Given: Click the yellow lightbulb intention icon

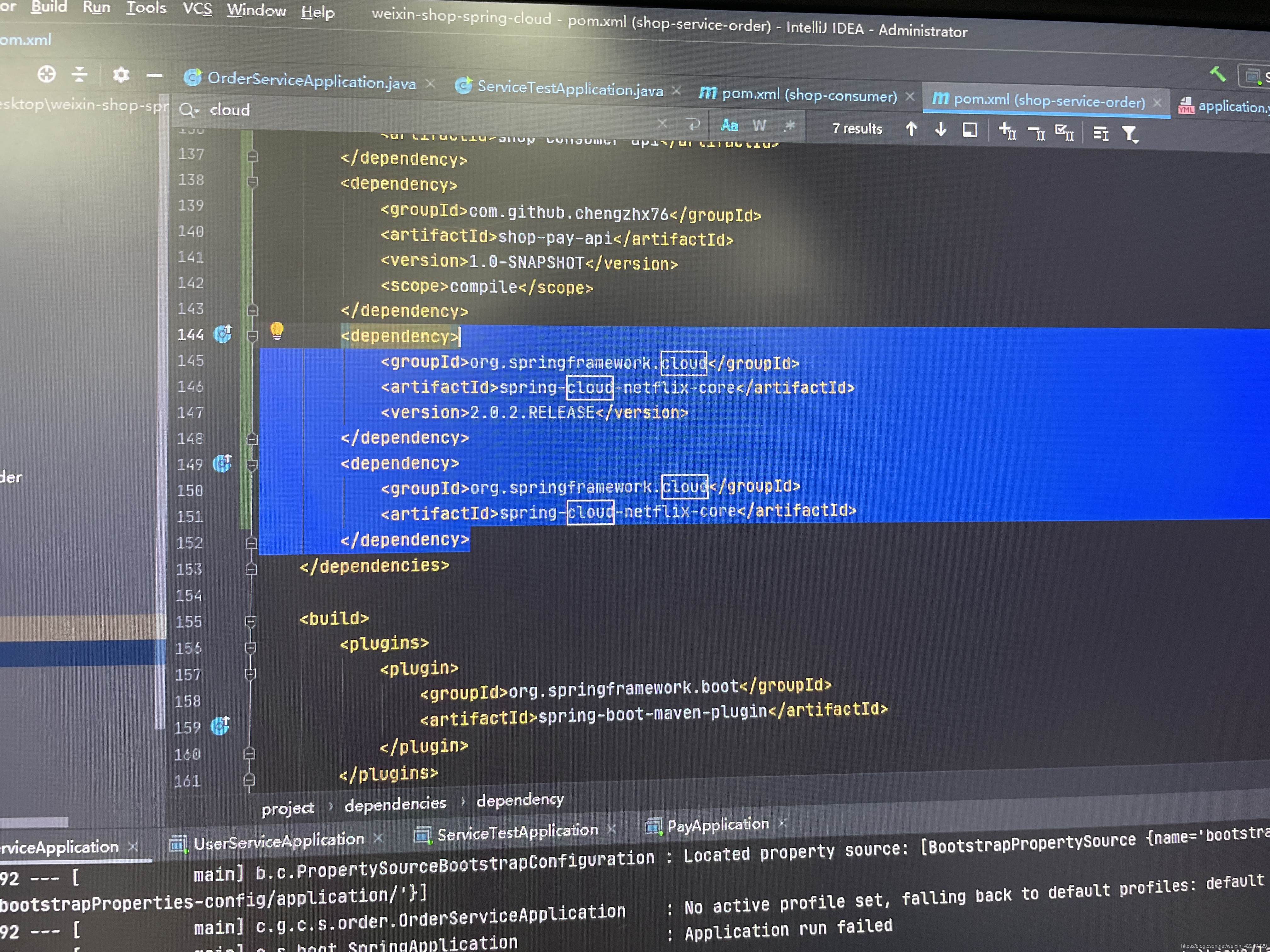Looking at the screenshot, I should point(277,331).
